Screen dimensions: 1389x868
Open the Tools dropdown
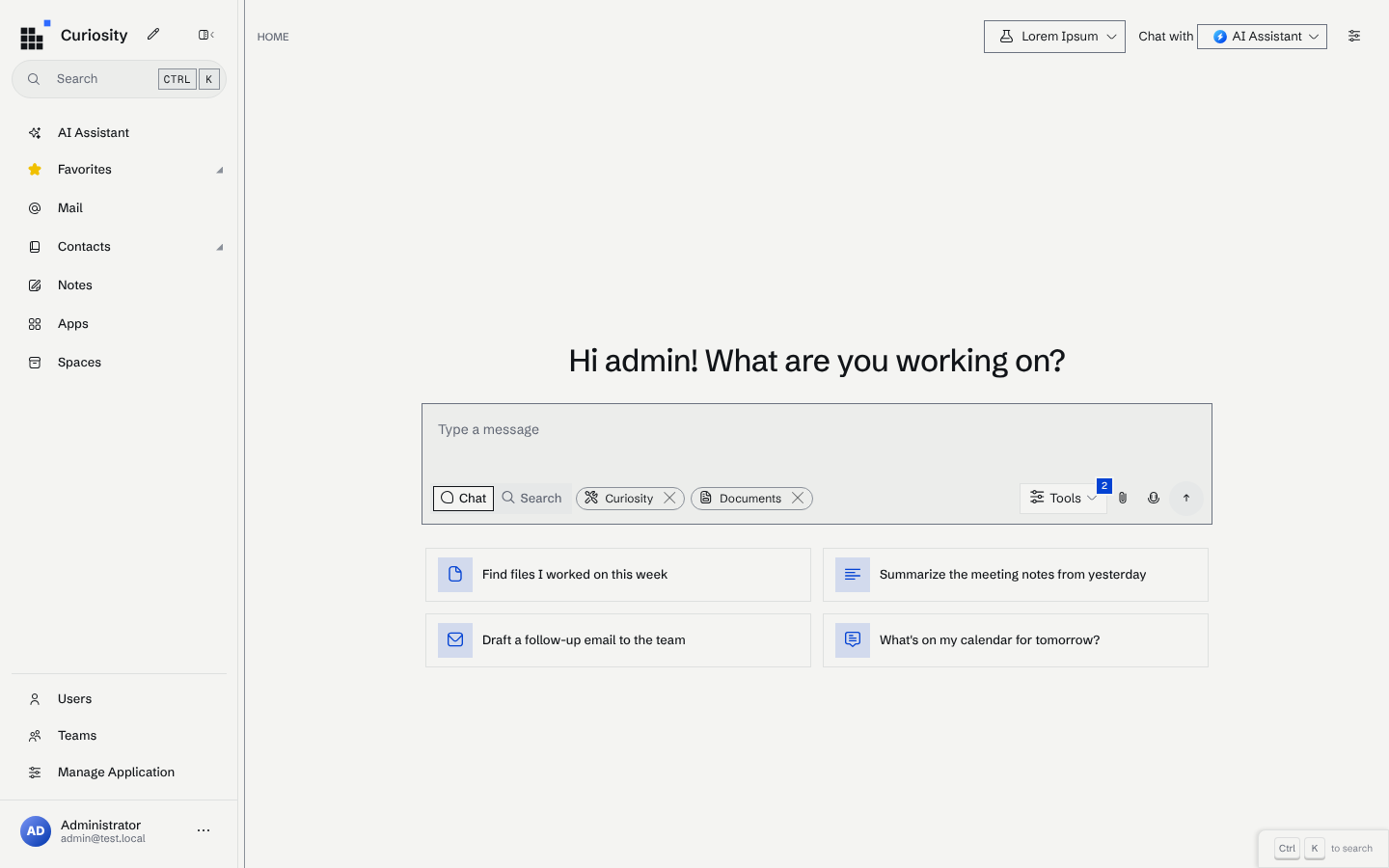tap(1063, 499)
